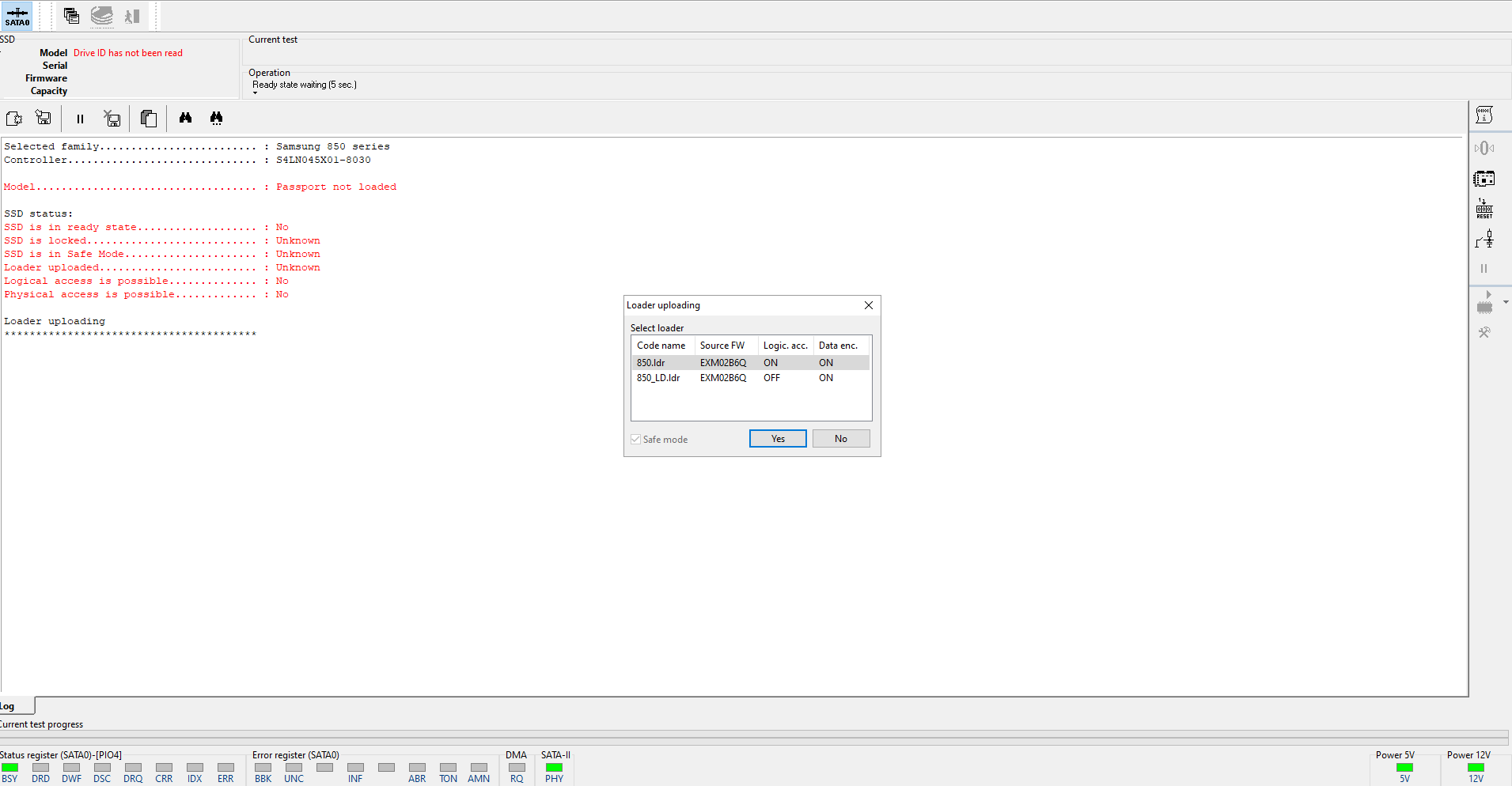Confirm loader upload with Yes button
The width and height of the screenshot is (1512, 786).
pos(778,439)
